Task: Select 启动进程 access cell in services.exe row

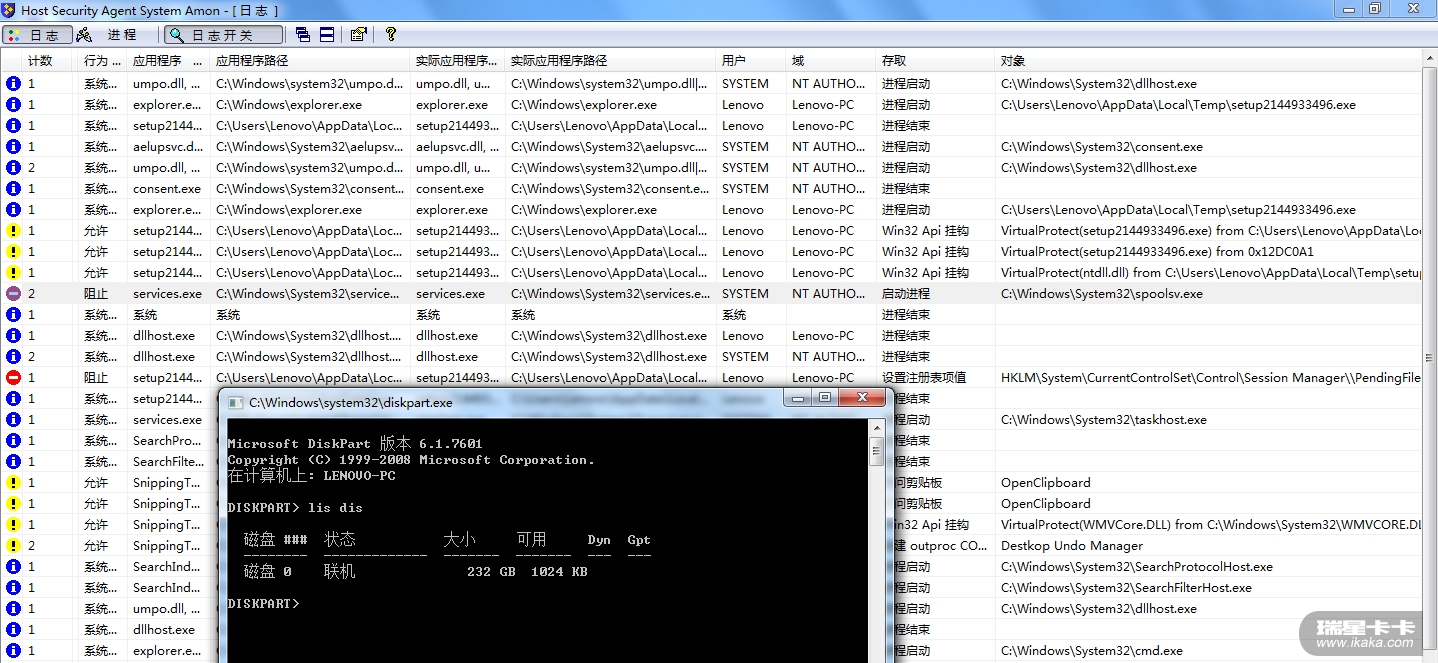Action: [x=905, y=294]
